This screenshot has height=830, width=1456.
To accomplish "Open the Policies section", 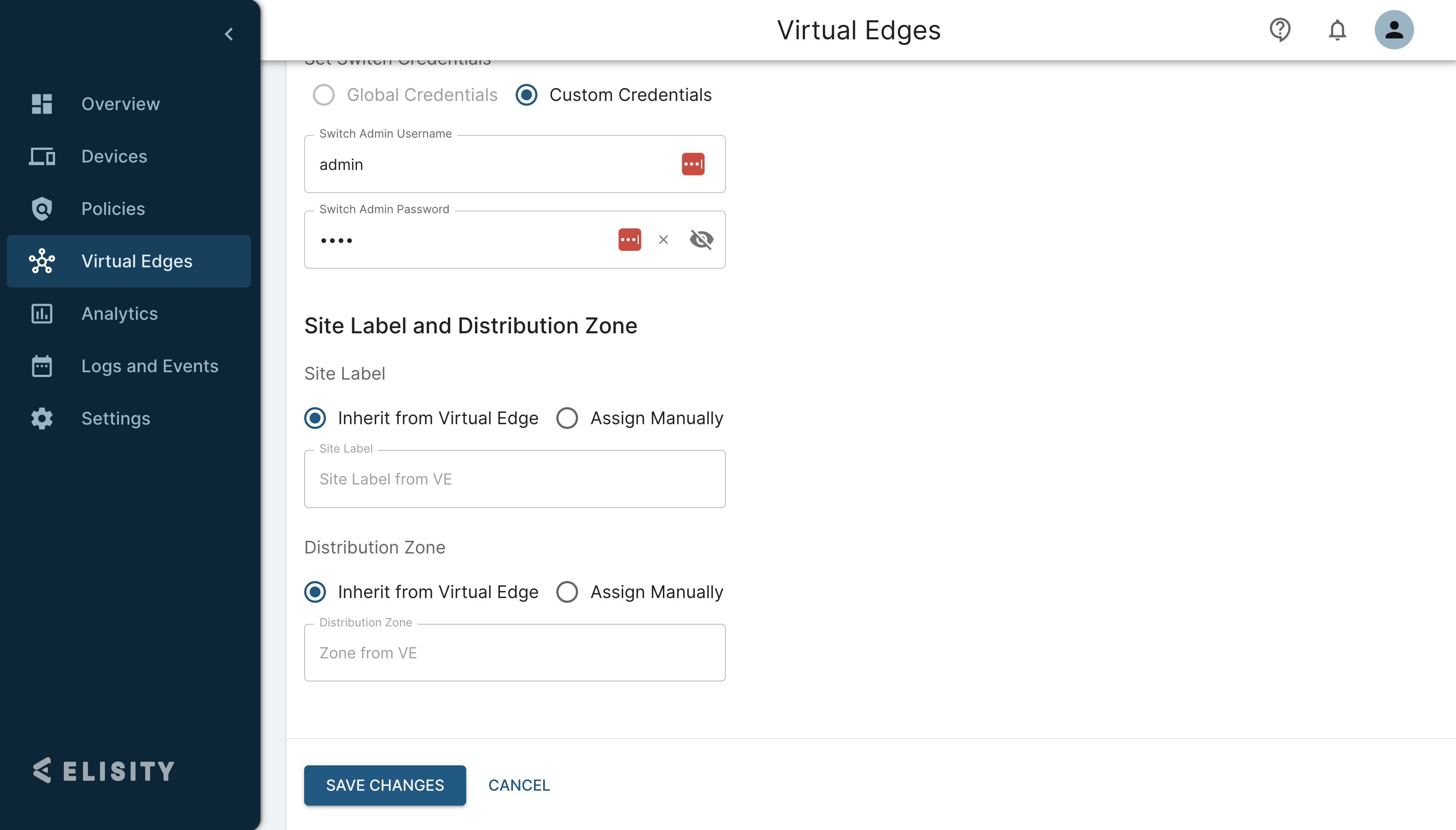I will coord(113,209).
